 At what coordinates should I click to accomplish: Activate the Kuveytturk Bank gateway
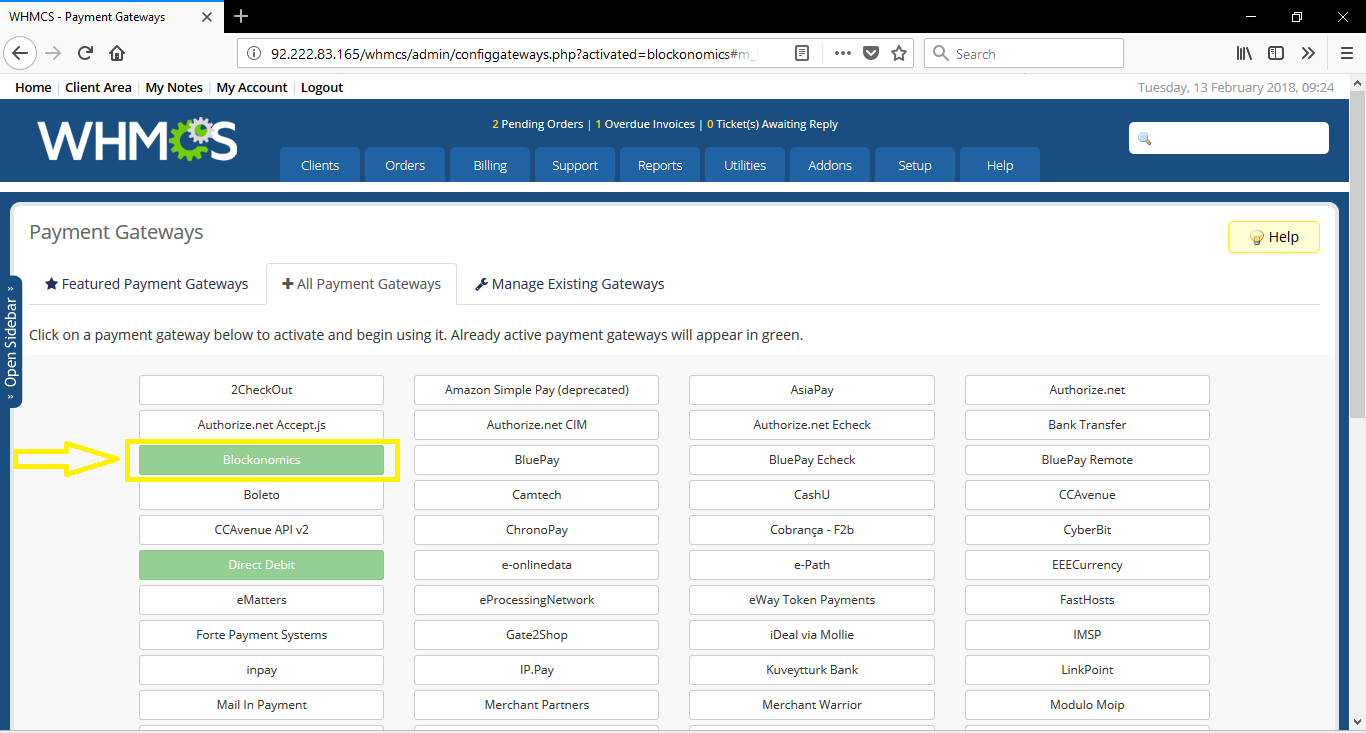(x=812, y=670)
